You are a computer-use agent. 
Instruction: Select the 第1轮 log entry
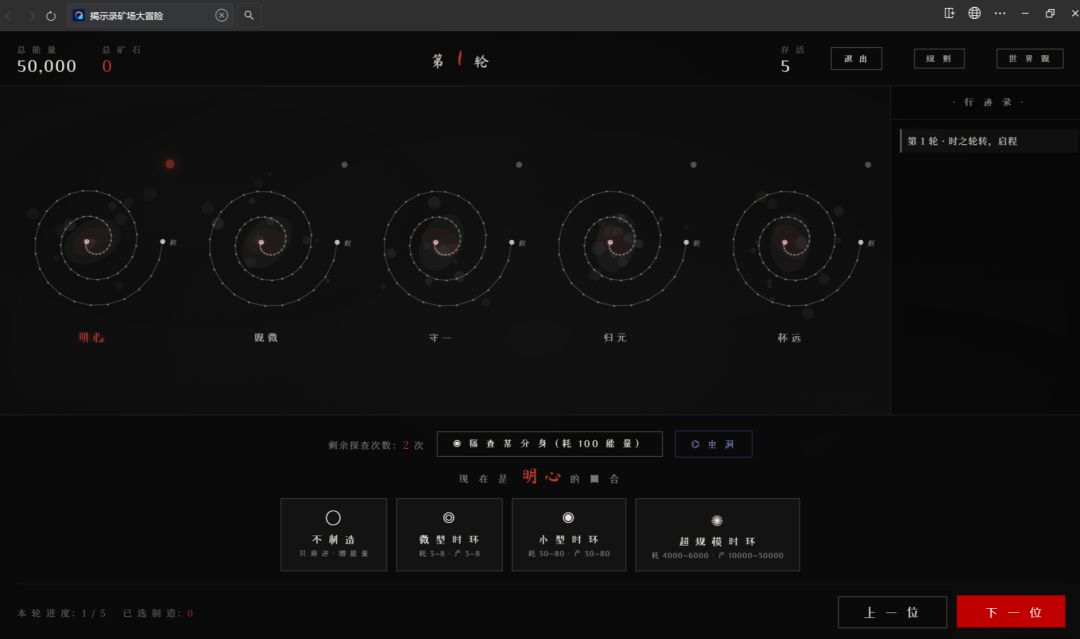[989, 141]
